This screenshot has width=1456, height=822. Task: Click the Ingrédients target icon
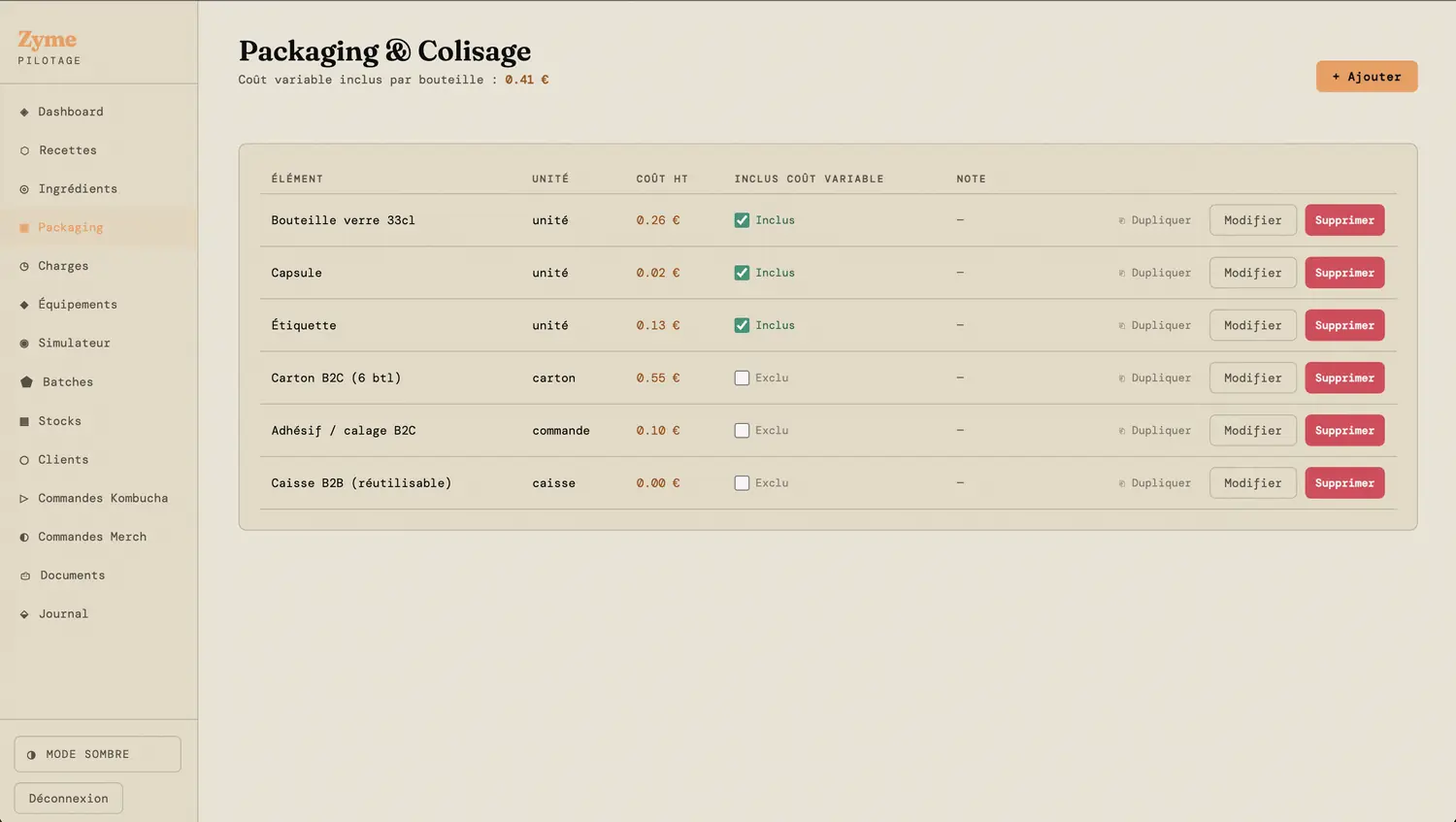(24, 189)
